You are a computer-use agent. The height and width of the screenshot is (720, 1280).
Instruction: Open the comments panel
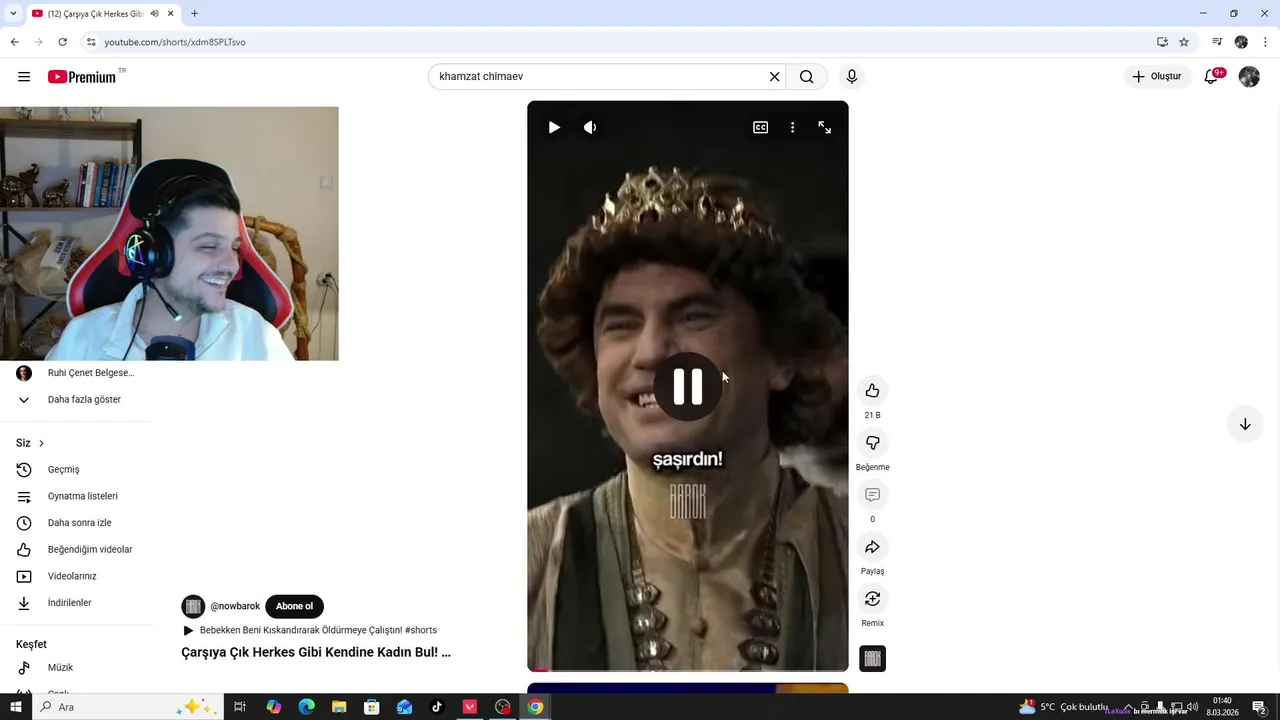(x=872, y=495)
